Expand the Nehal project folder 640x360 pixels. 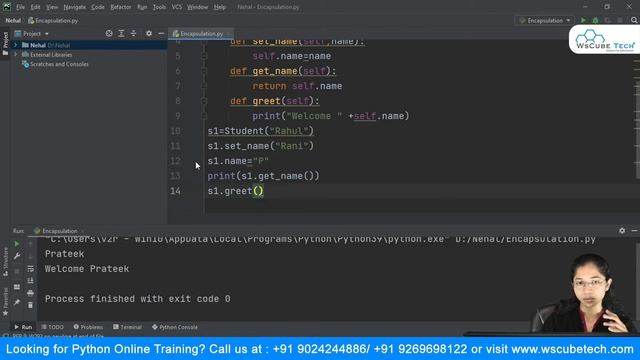pyautogui.click(x=16, y=45)
